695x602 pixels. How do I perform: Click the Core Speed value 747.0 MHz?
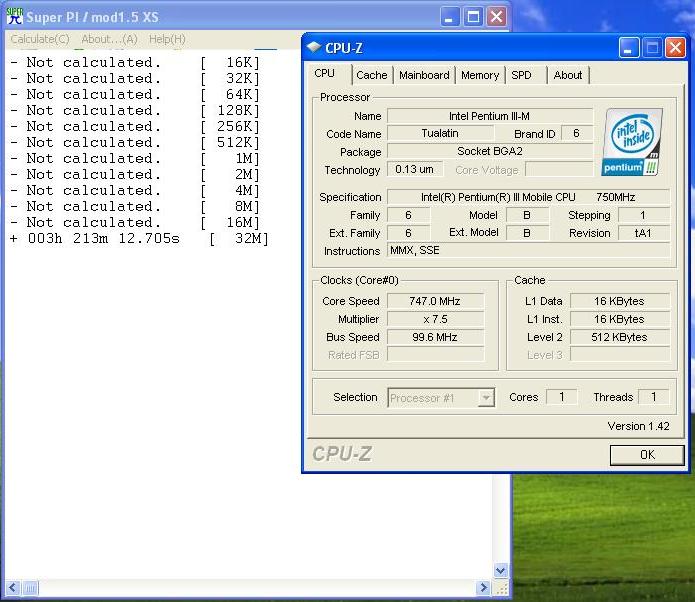click(x=435, y=301)
